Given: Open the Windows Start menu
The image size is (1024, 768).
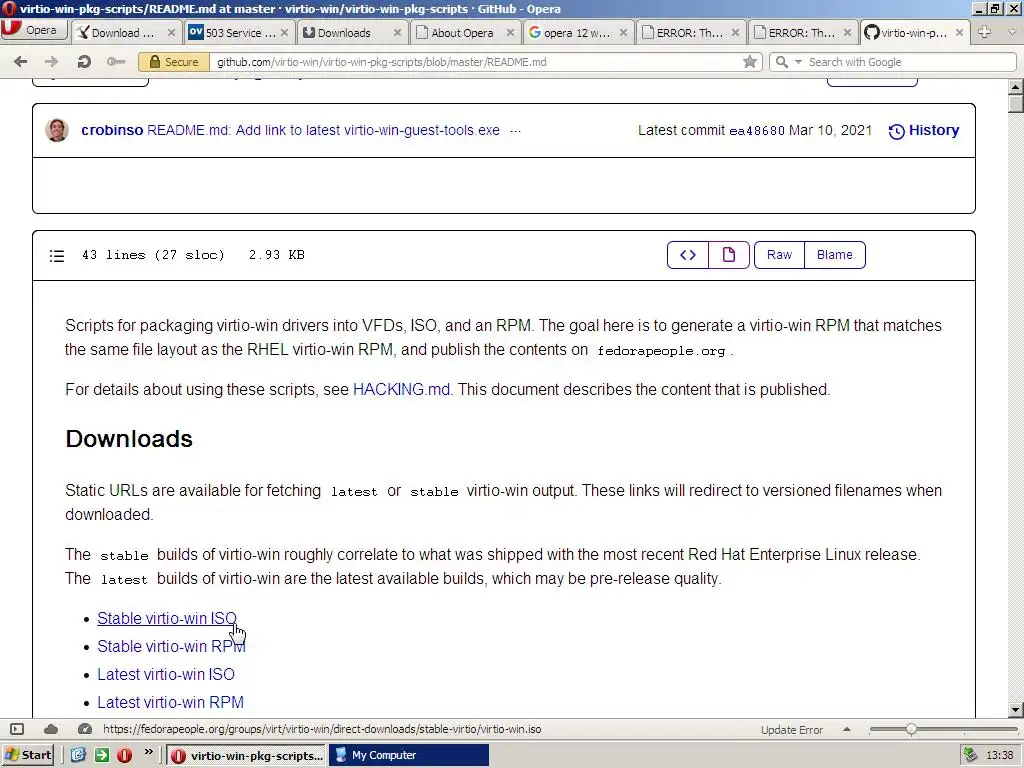Looking at the screenshot, I should (x=28, y=755).
